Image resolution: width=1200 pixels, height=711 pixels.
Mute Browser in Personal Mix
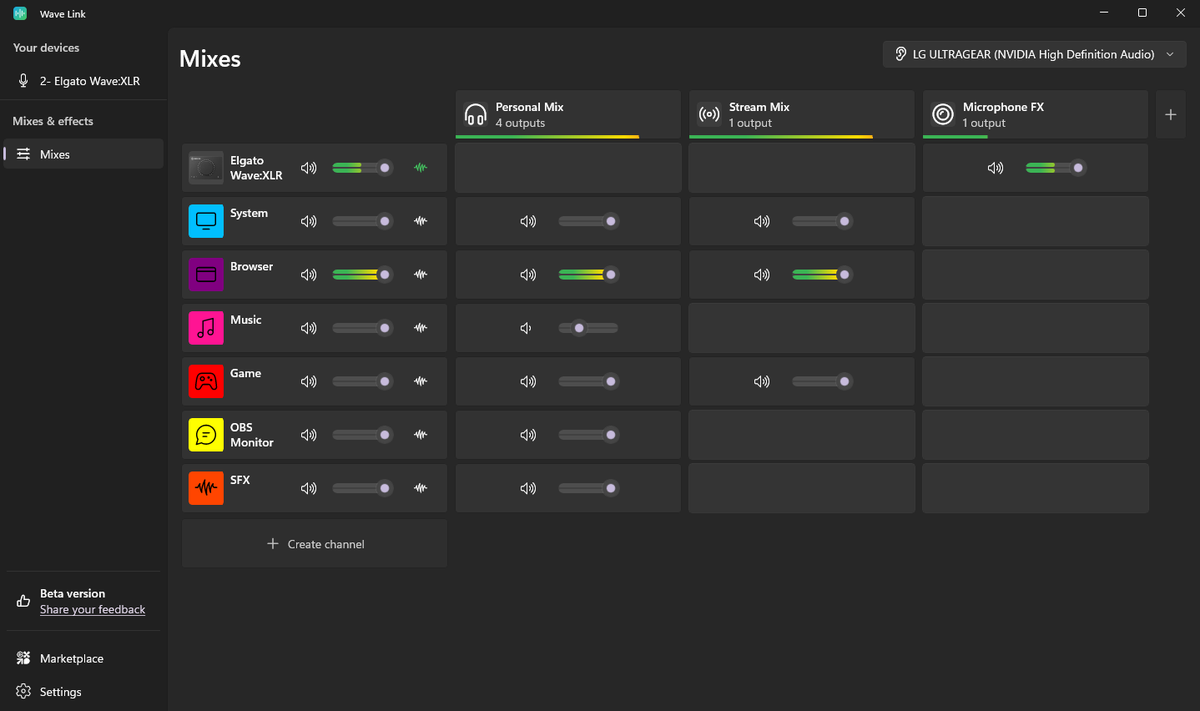[527, 274]
